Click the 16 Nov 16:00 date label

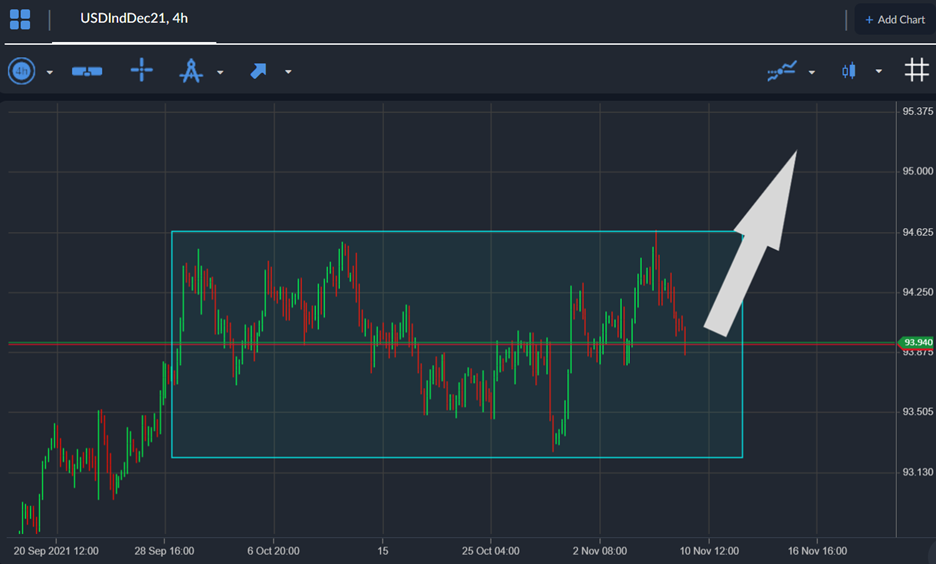[817, 551]
